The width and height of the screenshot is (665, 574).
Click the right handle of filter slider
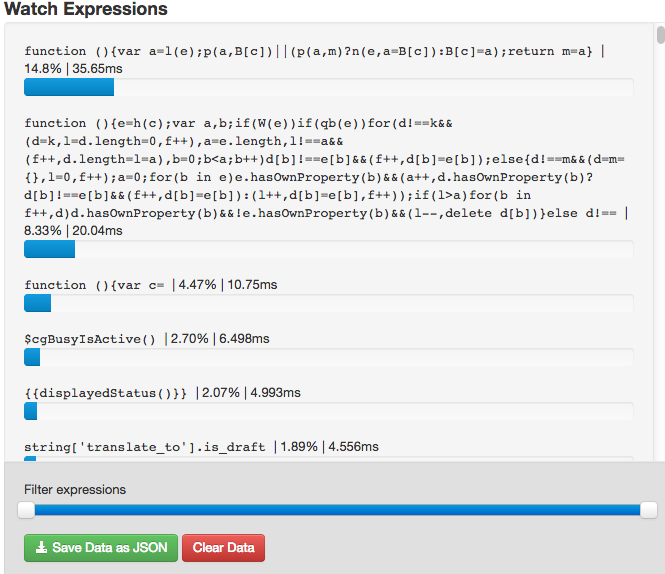click(648, 510)
